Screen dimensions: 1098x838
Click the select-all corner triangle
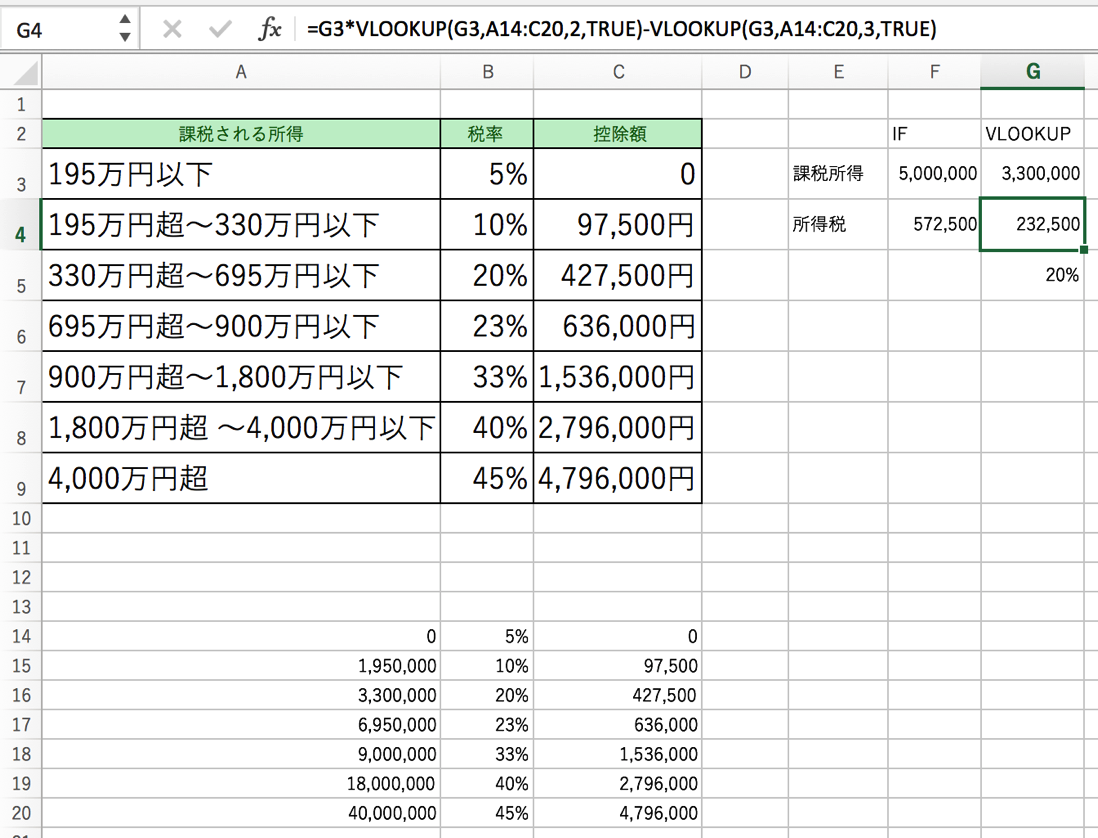point(22,72)
